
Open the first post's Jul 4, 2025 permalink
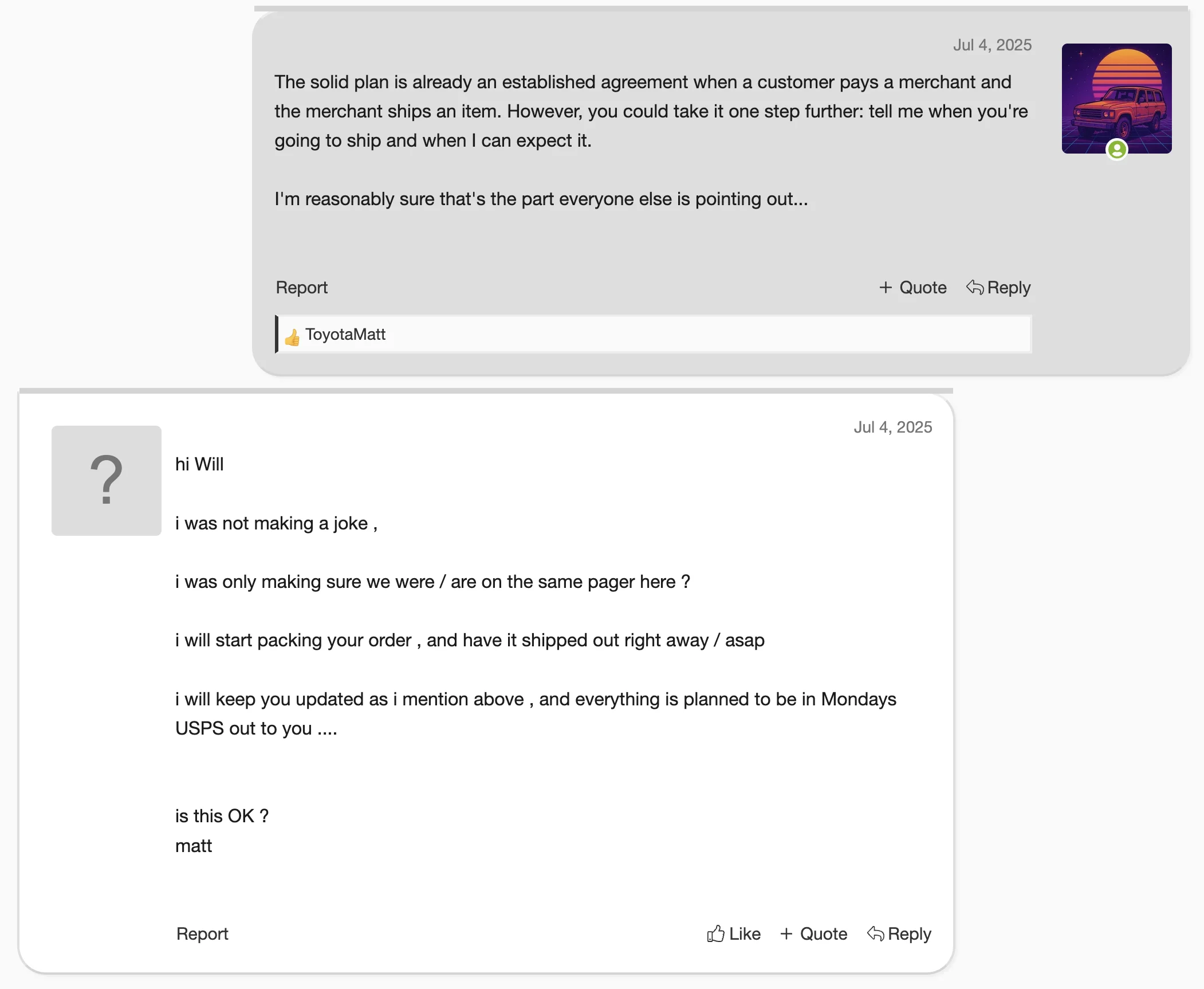coord(992,45)
